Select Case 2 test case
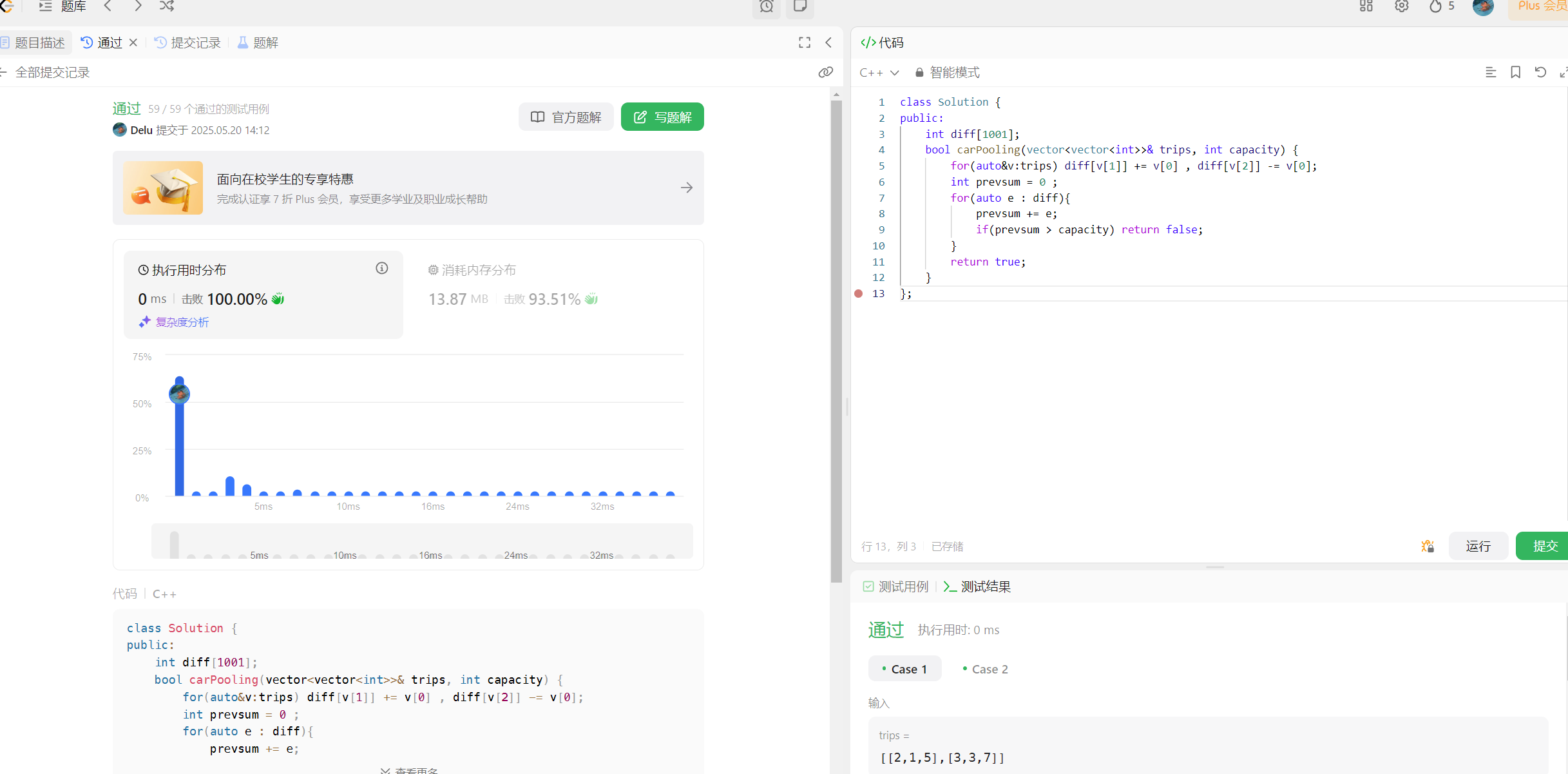Image resolution: width=1568 pixels, height=774 pixels. point(985,669)
